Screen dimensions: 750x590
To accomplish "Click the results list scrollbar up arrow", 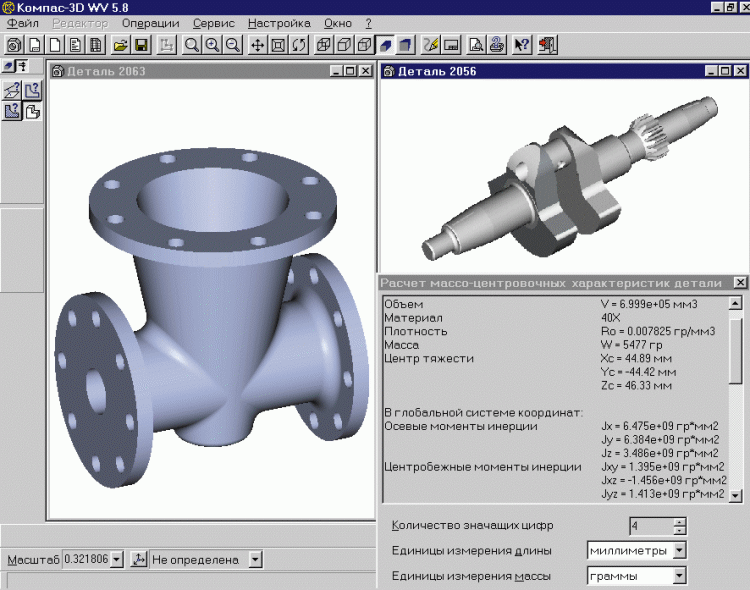I will (x=735, y=303).
